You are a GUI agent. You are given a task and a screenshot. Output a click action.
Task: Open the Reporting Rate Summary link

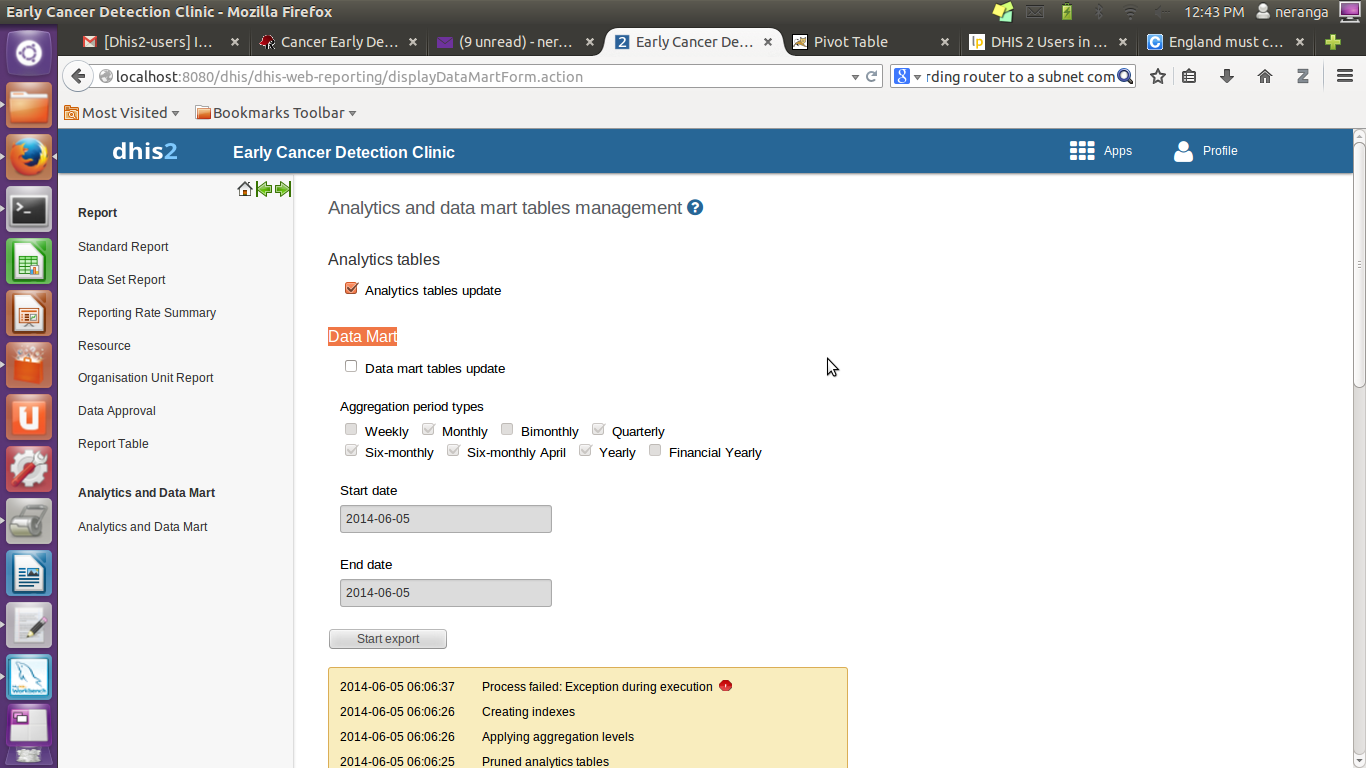tap(147, 313)
